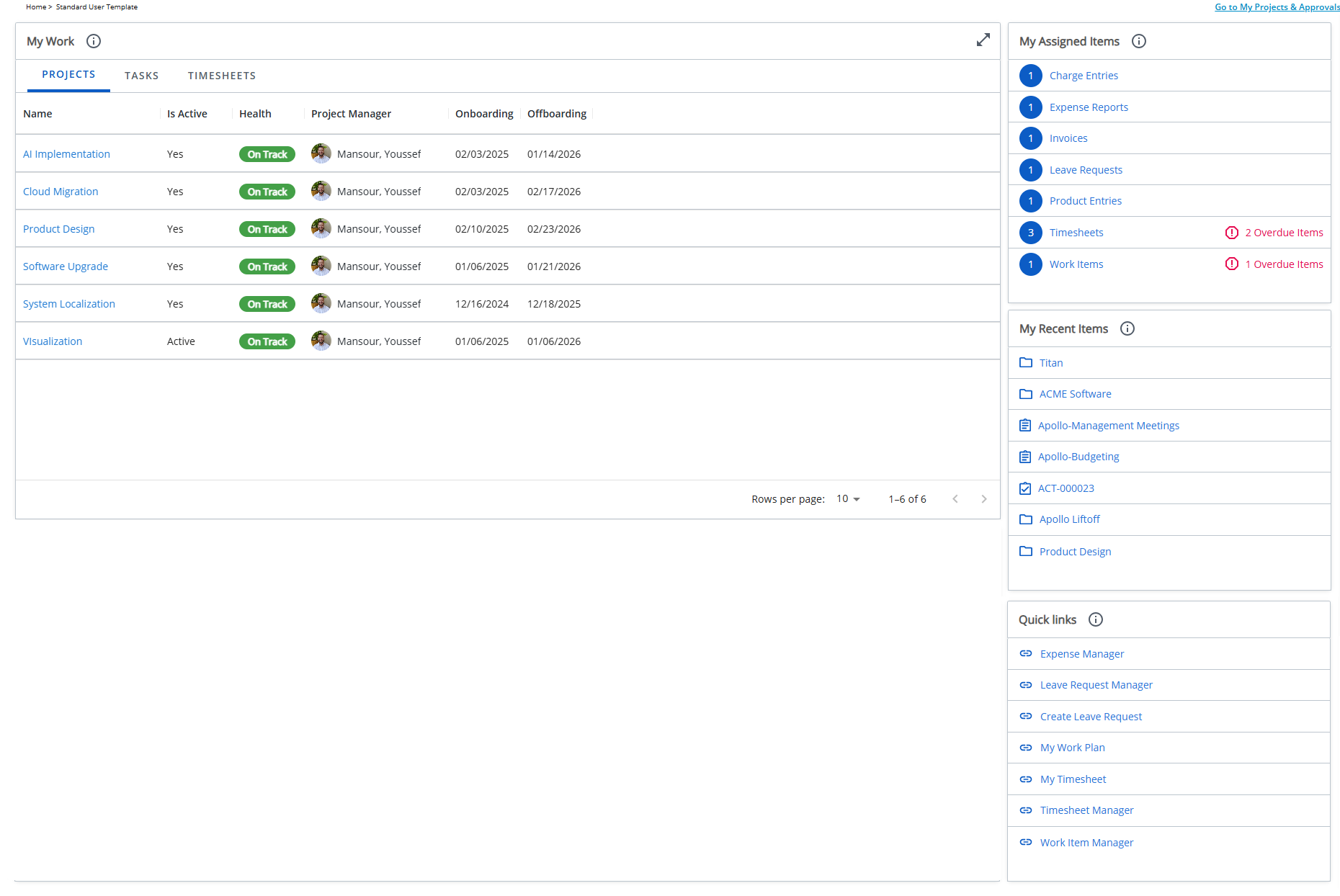Open the Go to My Projects & Approvals link
Viewport: 1340px width, 896px height.
tap(1277, 6)
